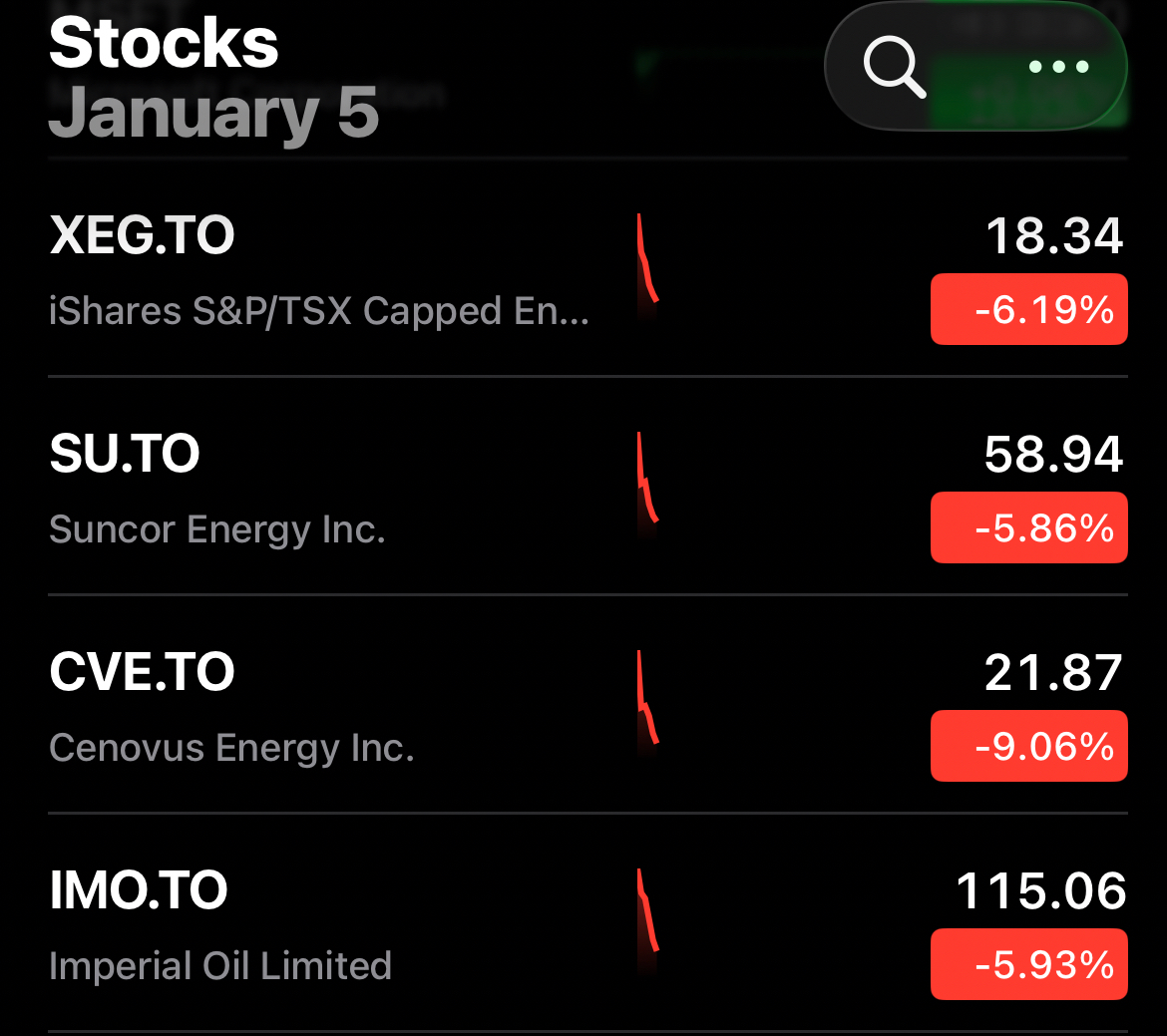
Task: Toggle CVE.TO -9.06% change badge
Action: click(x=1028, y=746)
